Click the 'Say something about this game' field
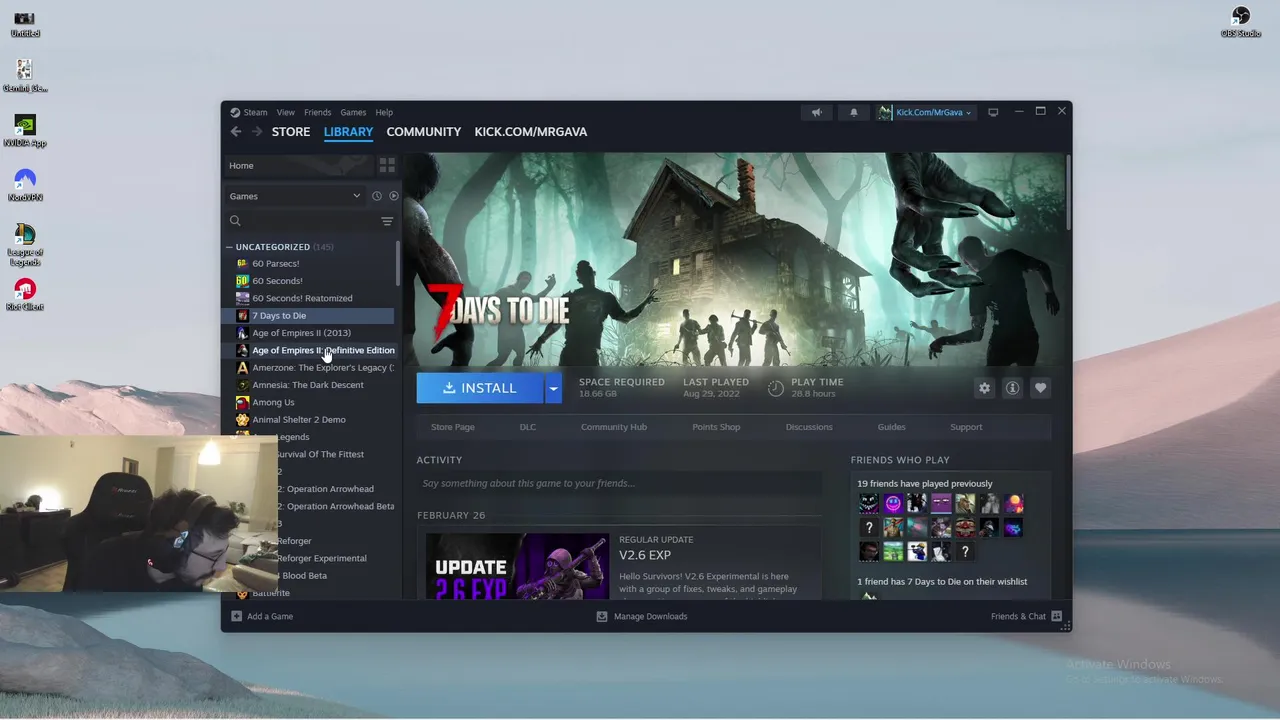 pos(619,483)
